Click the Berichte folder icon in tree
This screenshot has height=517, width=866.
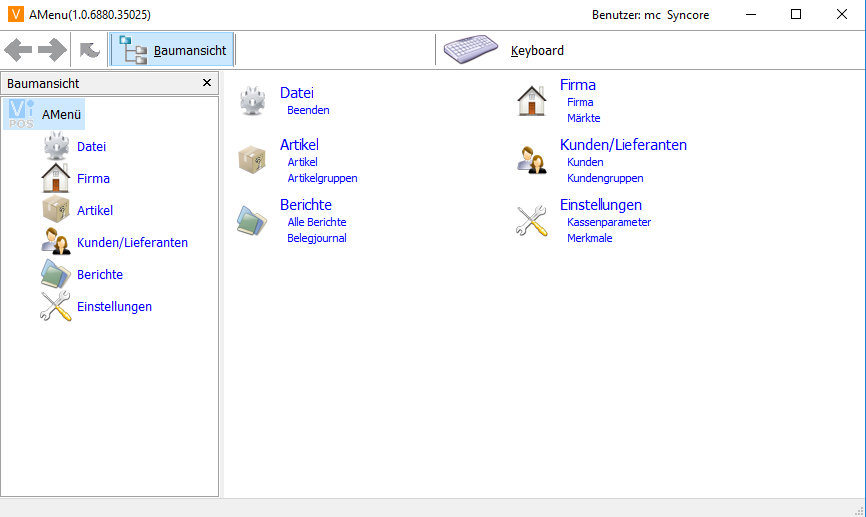[x=55, y=274]
